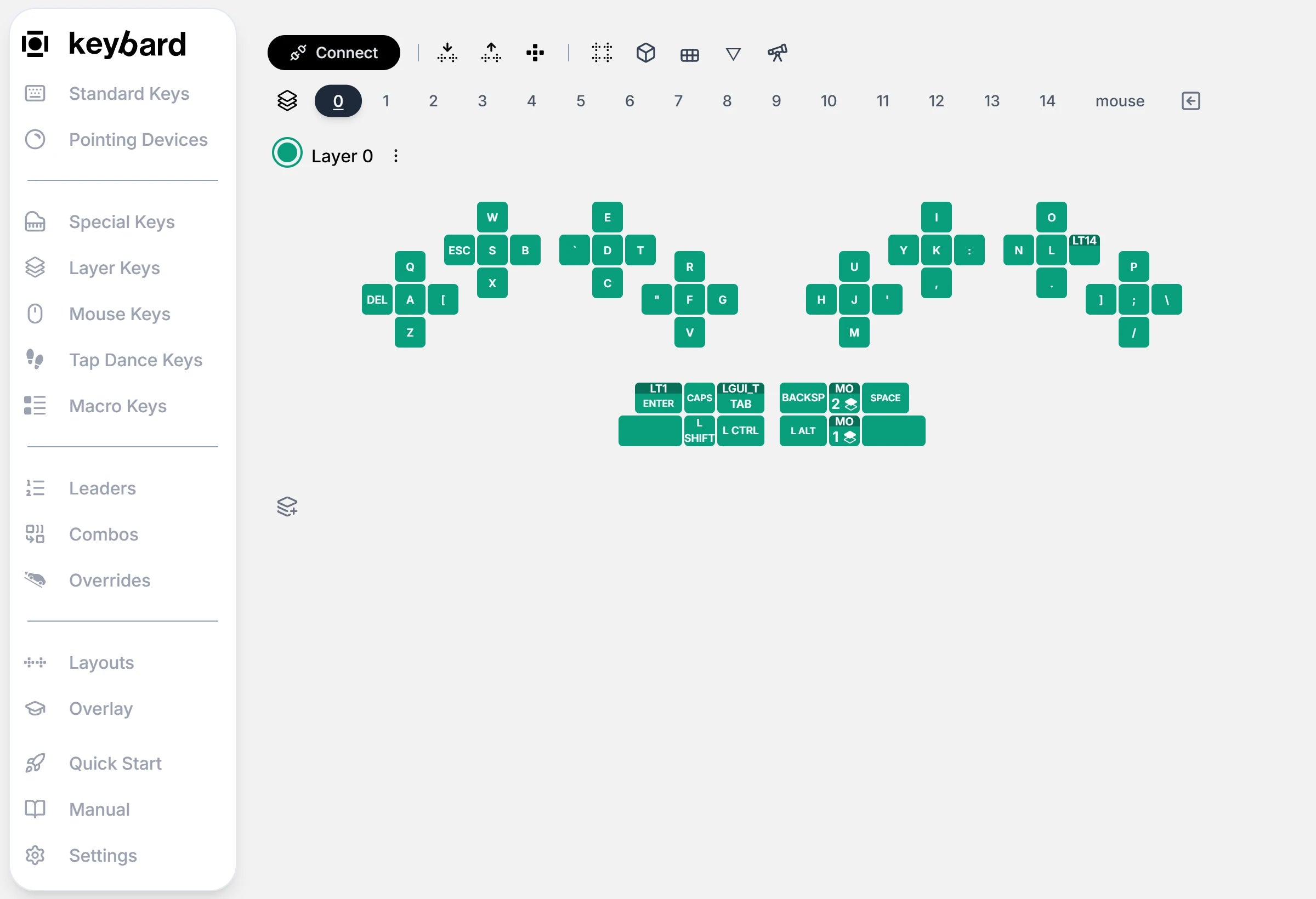Switch to the mouse layer tab
1316x899 pixels.
tap(1120, 101)
